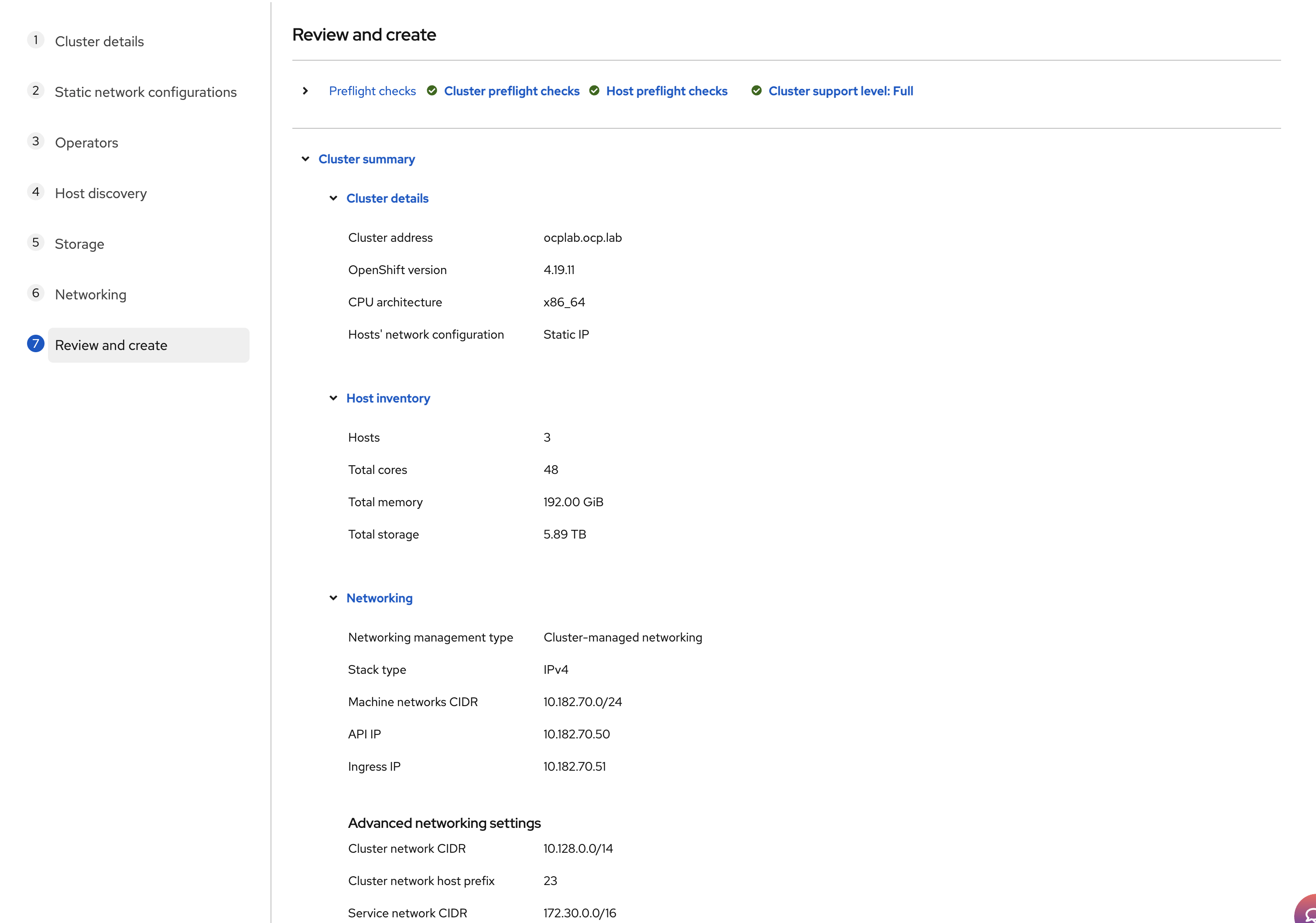Viewport: 1316px width, 923px height.
Task: Click the step 1 numbered circle icon
Action: 35,40
